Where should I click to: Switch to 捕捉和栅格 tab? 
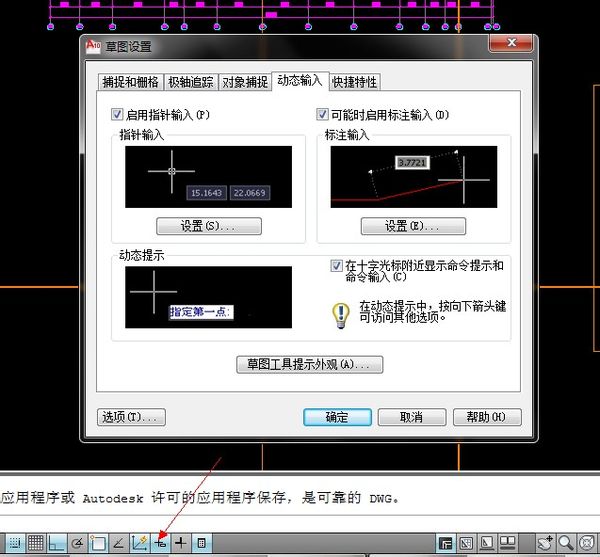click(130, 82)
